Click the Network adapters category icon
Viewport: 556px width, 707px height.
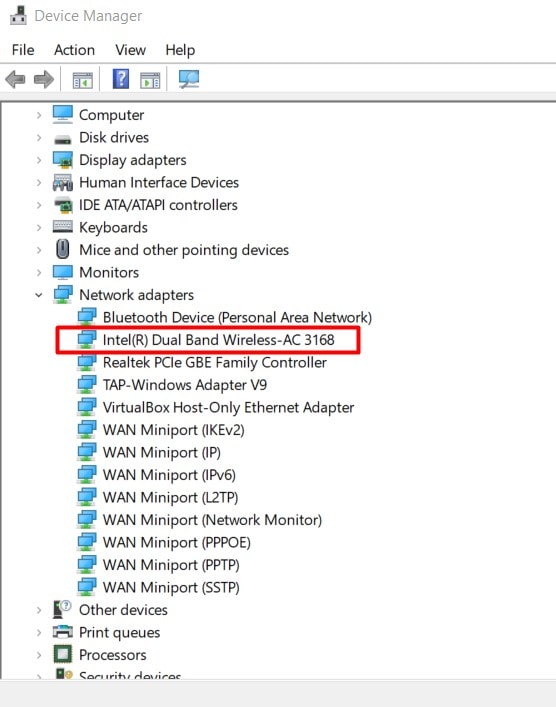tap(63, 294)
